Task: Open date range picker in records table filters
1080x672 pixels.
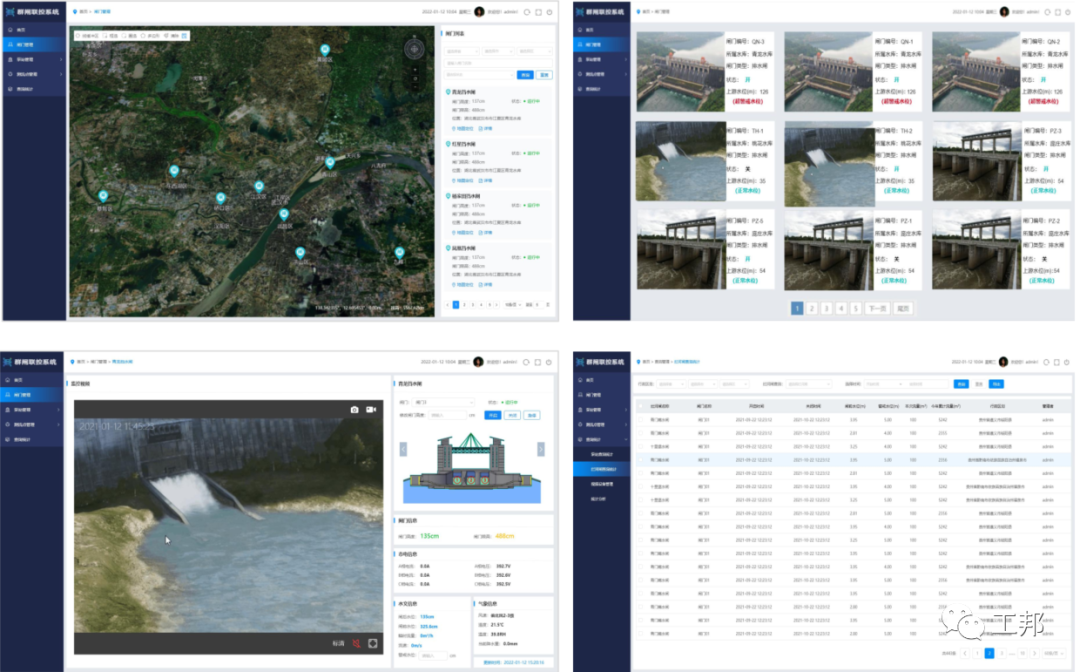Action: point(906,384)
